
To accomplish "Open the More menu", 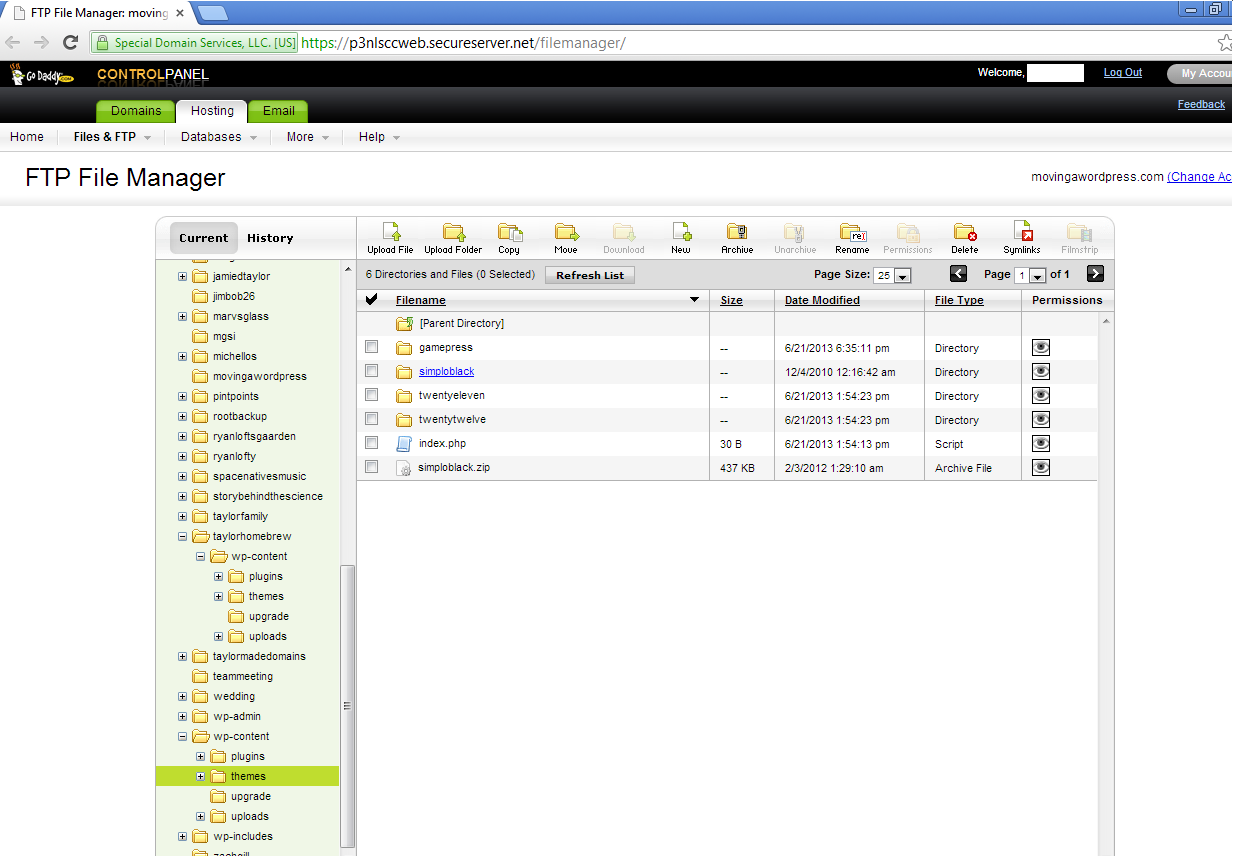I will click(x=308, y=137).
